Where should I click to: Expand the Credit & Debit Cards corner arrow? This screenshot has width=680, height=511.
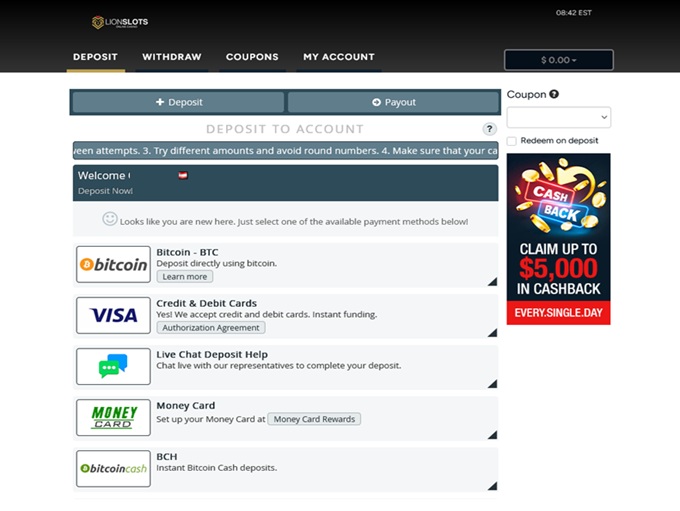492,333
